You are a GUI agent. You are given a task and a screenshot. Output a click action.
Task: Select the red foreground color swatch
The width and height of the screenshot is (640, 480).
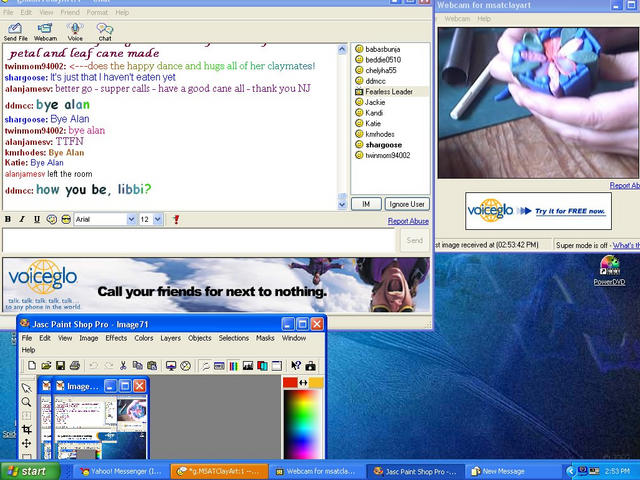tap(290, 382)
